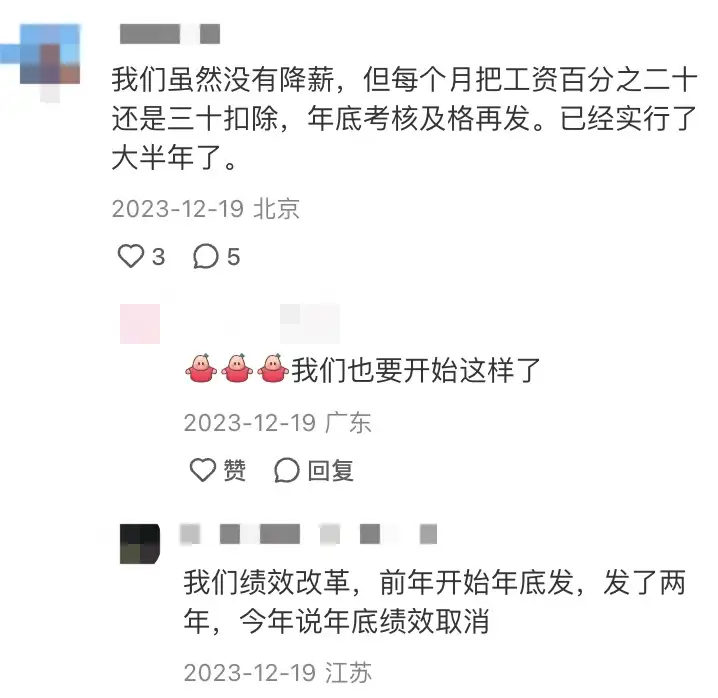Viewport: 718px width, 698px height.
Task: Click the speech bubble icon beside 回复
Action: (287, 470)
